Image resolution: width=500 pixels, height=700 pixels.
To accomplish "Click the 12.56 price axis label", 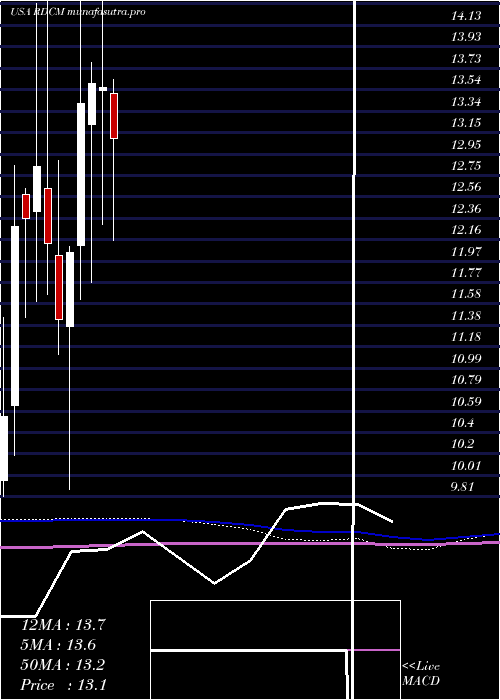I will pyautogui.click(x=466, y=187).
